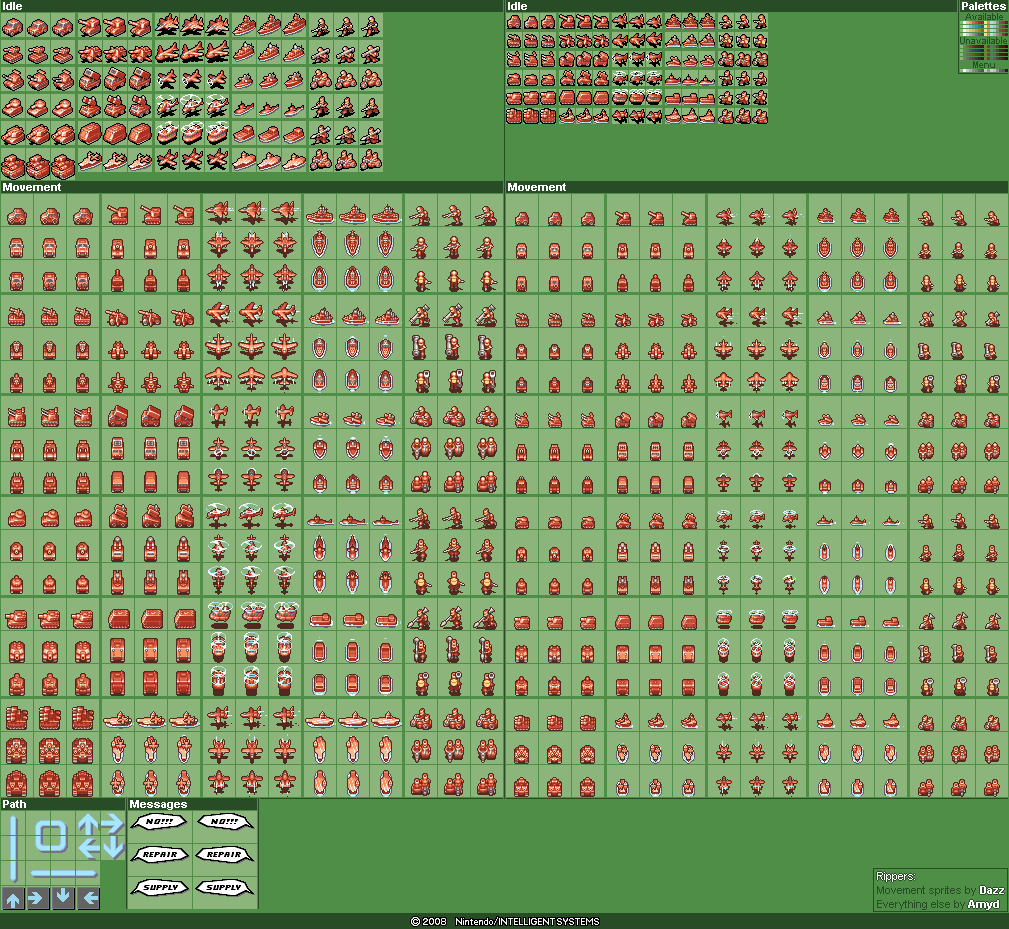Click the name Amyd in credits
This screenshot has height=929, width=1009.
tap(983, 905)
